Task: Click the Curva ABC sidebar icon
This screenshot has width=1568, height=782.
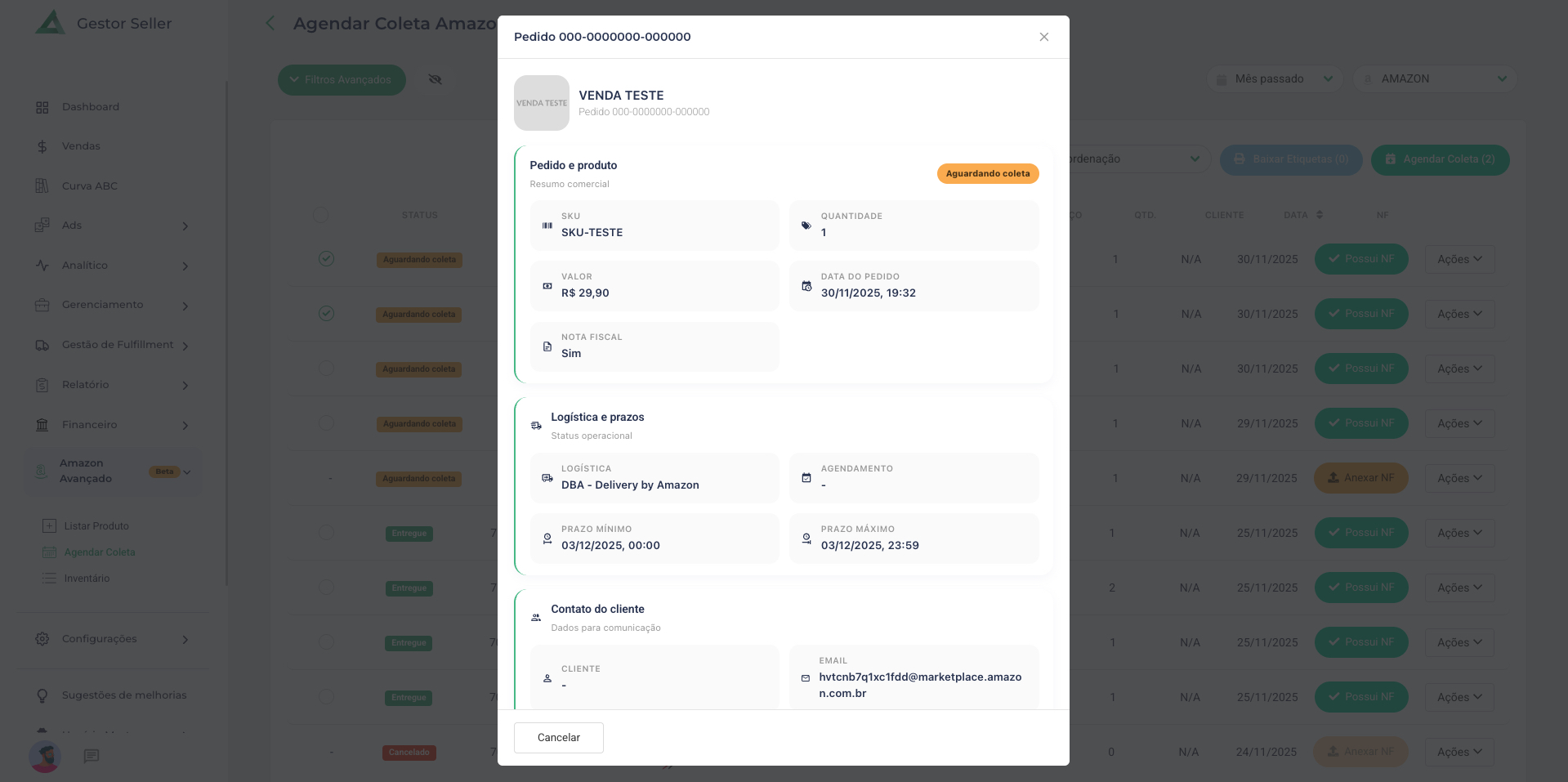Action: point(42,186)
